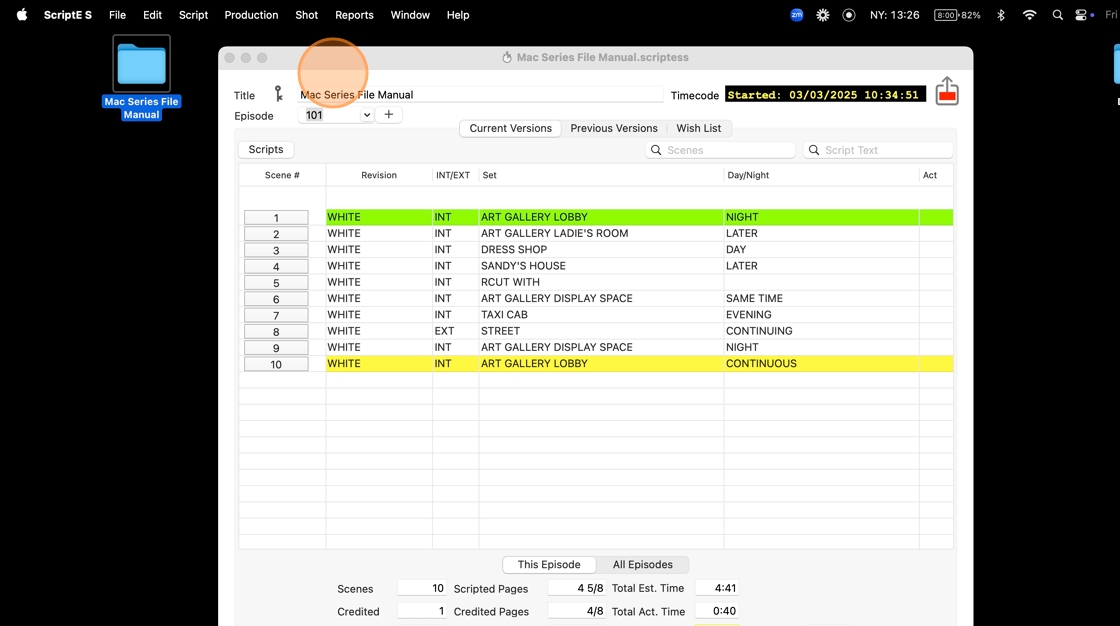Screen dimensions: 1120x626
Task: Click scene number 2 button
Action: 276,234
